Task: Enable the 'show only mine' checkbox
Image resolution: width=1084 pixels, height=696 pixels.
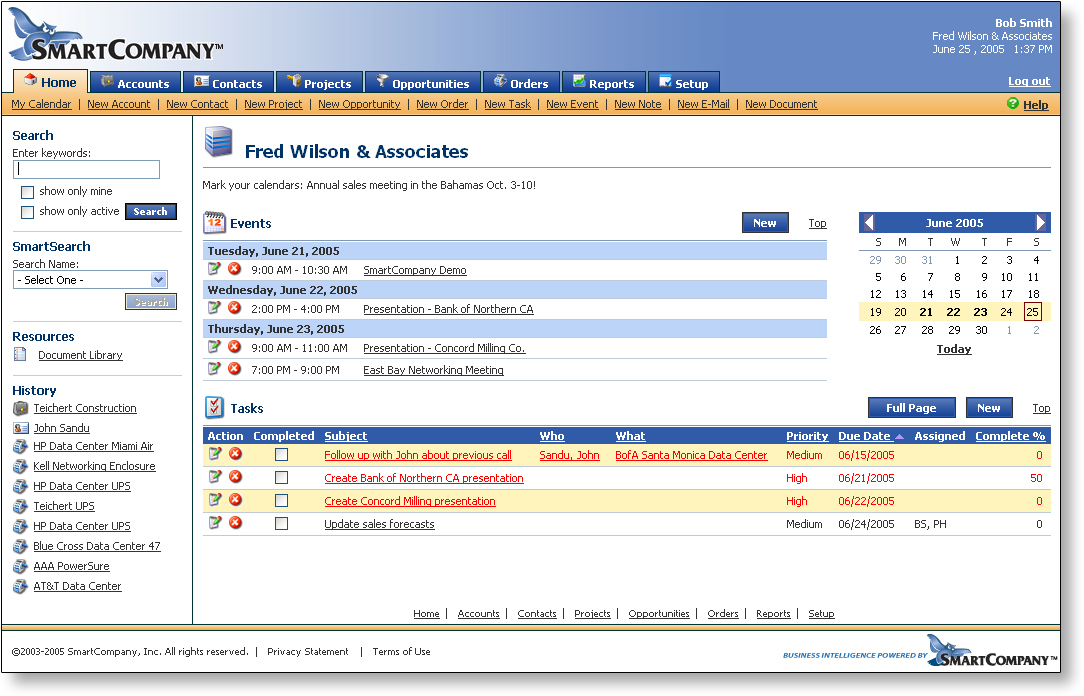Action: click(x=28, y=192)
